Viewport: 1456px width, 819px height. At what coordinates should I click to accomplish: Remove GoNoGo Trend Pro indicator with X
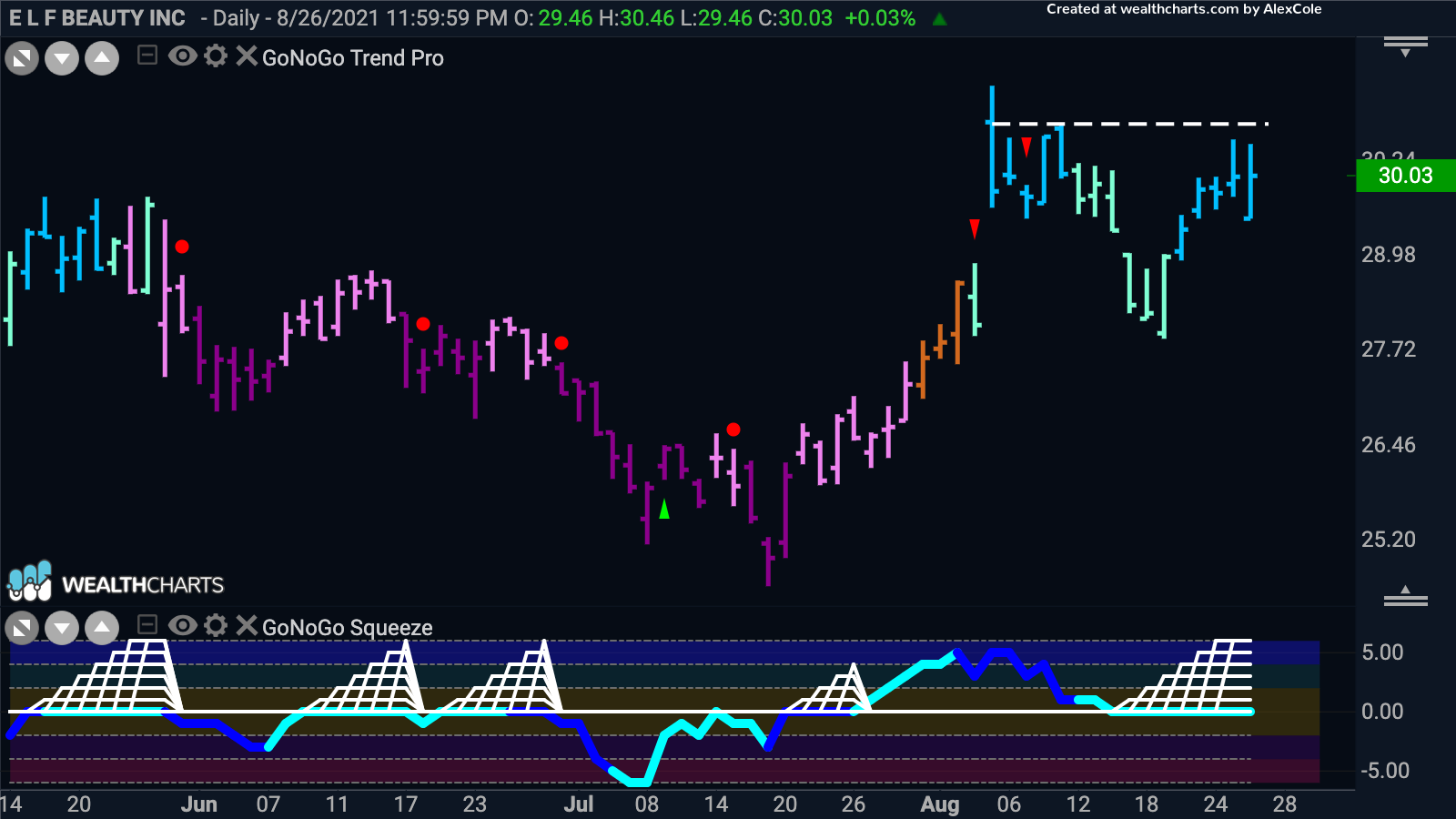(246, 56)
